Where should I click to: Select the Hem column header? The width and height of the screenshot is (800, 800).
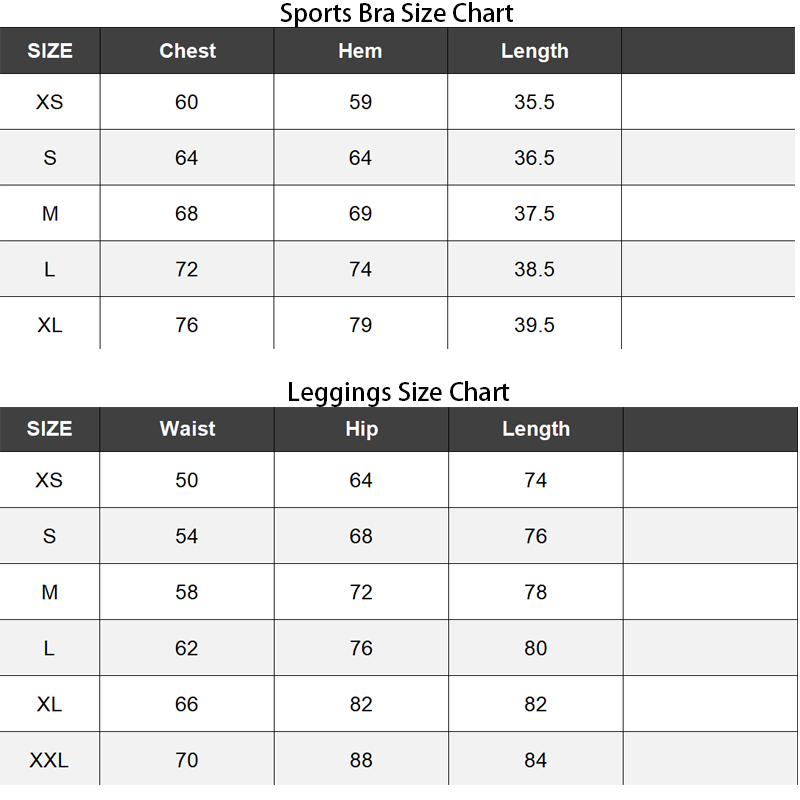pos(360,51)
